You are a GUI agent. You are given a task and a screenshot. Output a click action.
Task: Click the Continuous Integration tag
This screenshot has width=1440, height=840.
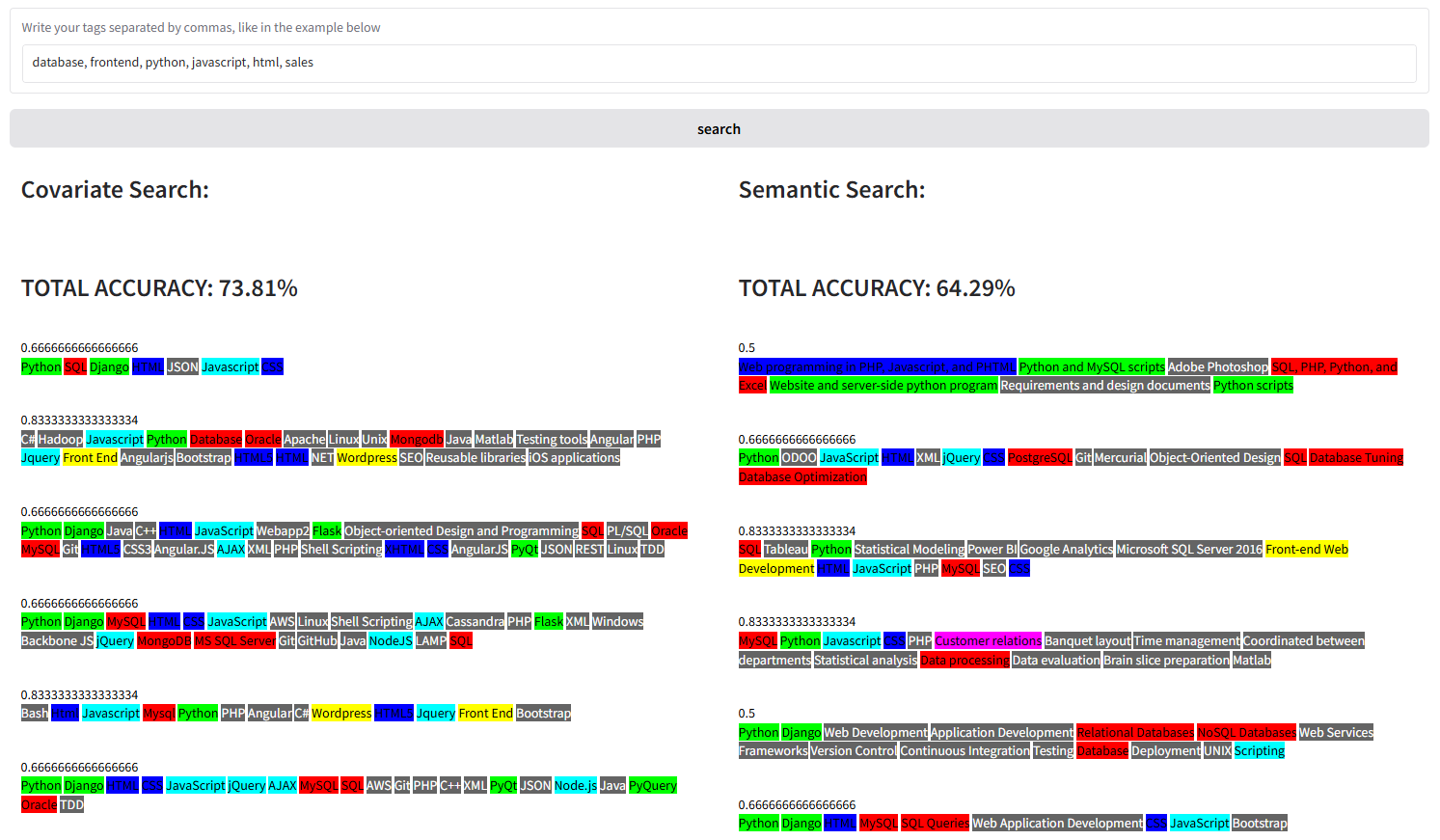[x=965, y=751]
